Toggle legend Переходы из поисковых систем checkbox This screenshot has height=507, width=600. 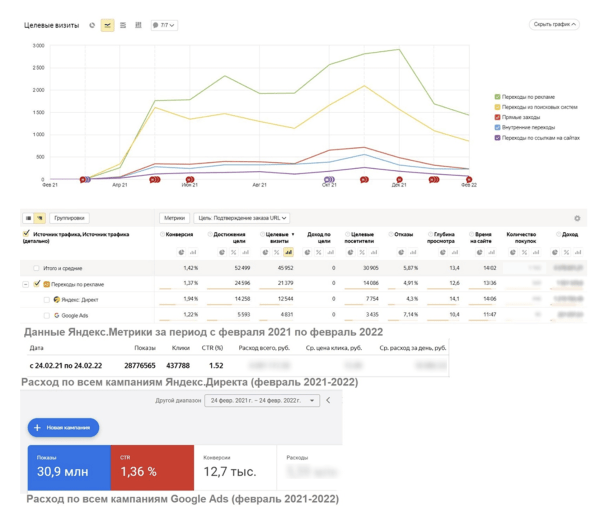click(x=497, y=107)
